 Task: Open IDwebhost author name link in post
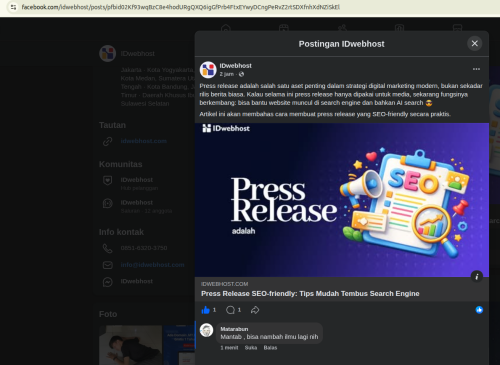(235, 66)
